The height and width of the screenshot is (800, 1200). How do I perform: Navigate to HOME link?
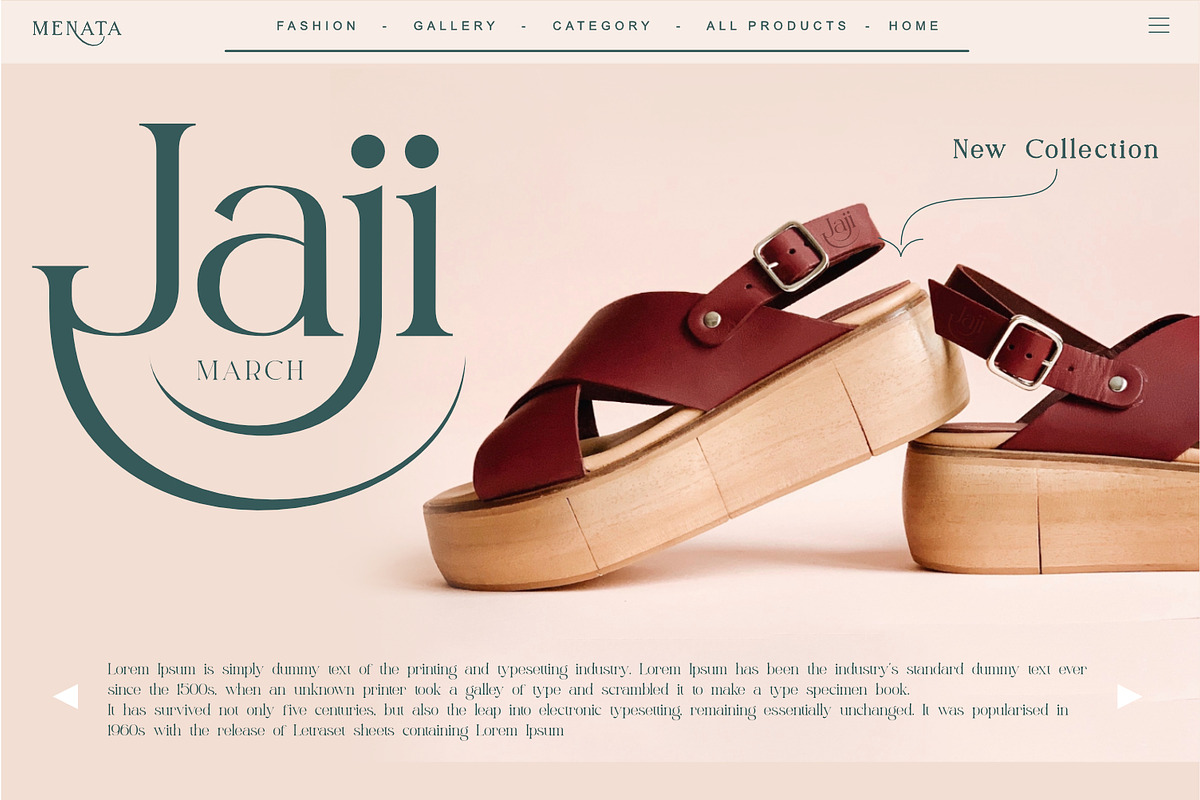coord(914,26)
